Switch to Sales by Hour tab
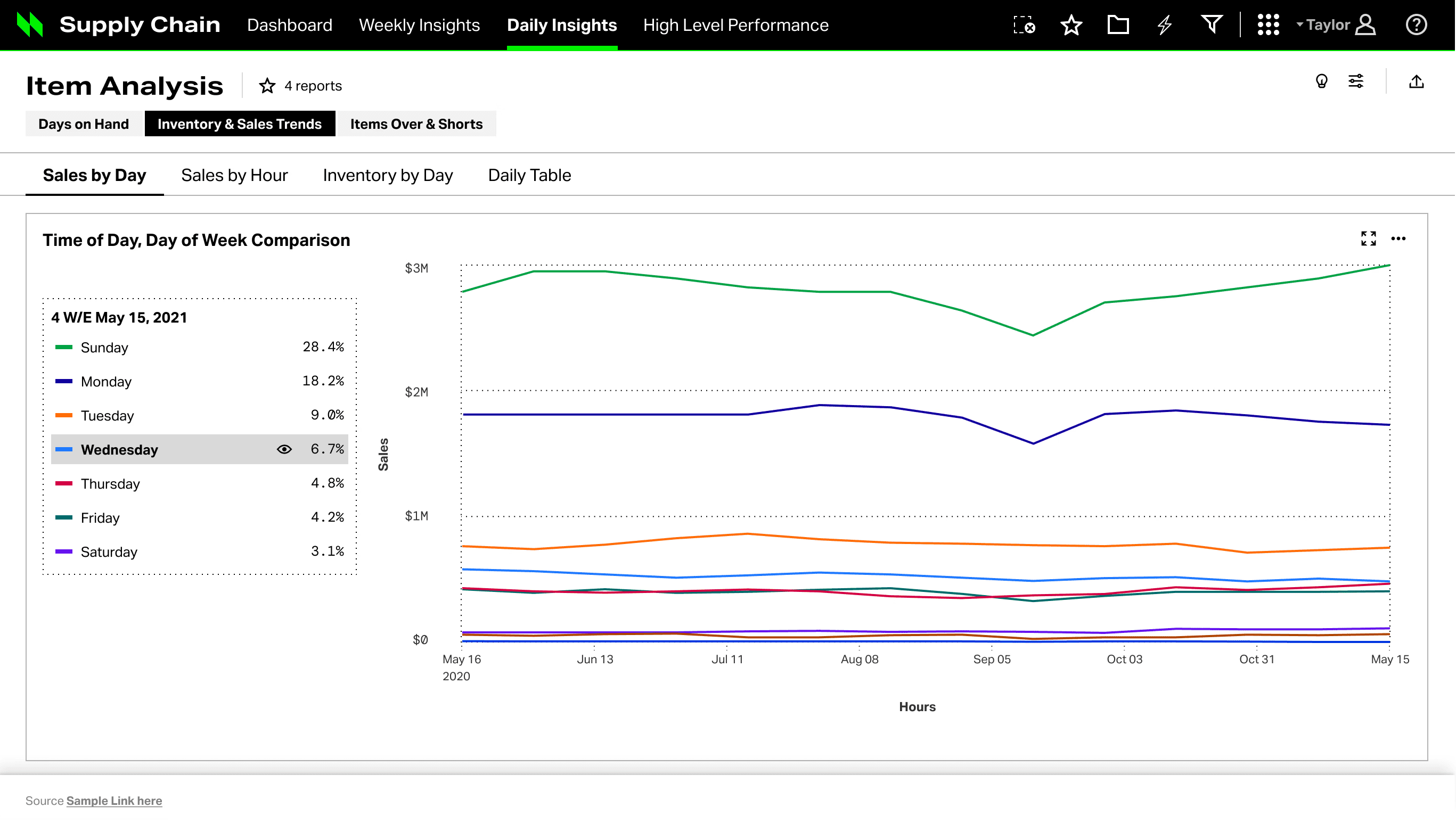This screenshot has height=824, width=1456. click(x=234, y=176)
